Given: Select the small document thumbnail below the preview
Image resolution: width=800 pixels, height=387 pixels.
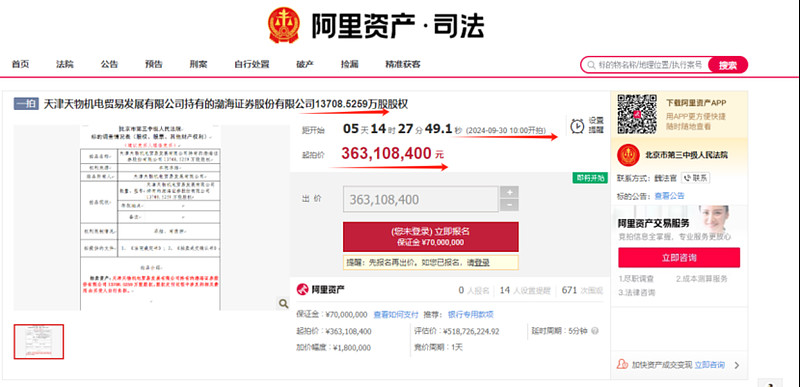Looking at the screenshot, I should tap(39, 342).
